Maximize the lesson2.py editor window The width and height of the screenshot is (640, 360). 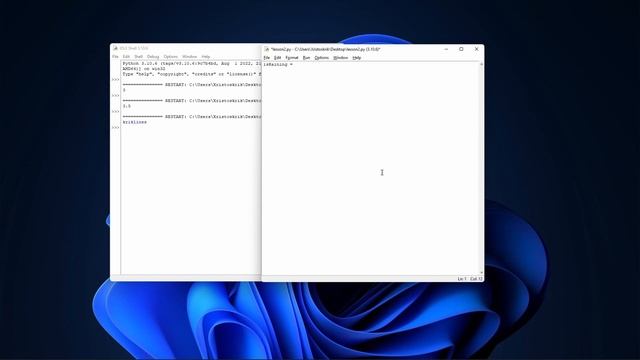coord(461,49)
